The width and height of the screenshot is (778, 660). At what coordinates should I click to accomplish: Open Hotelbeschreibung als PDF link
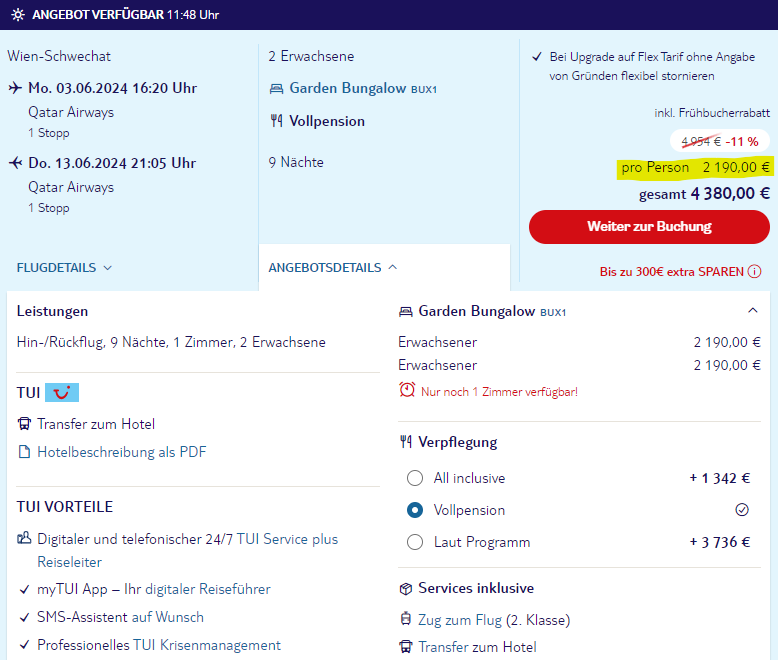pyautogui.click(x=122, y=452)
